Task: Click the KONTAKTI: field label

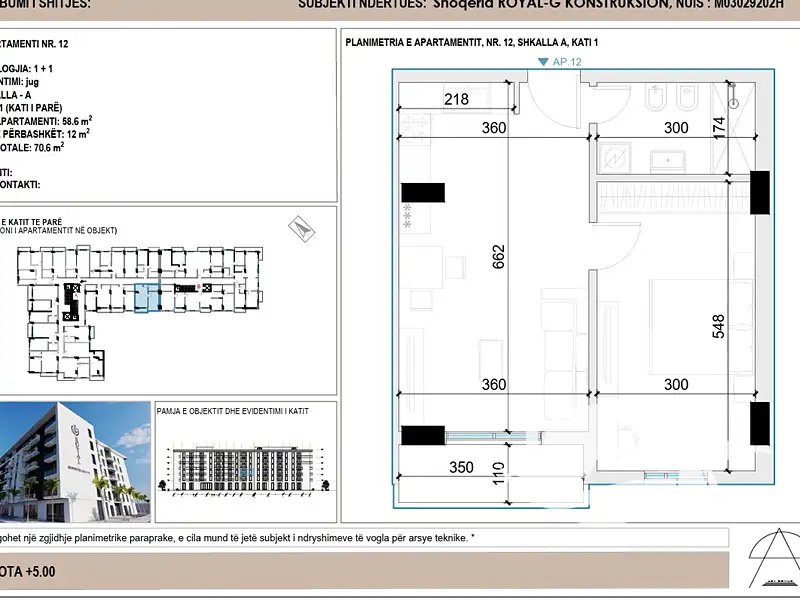Action: (20, 185)
